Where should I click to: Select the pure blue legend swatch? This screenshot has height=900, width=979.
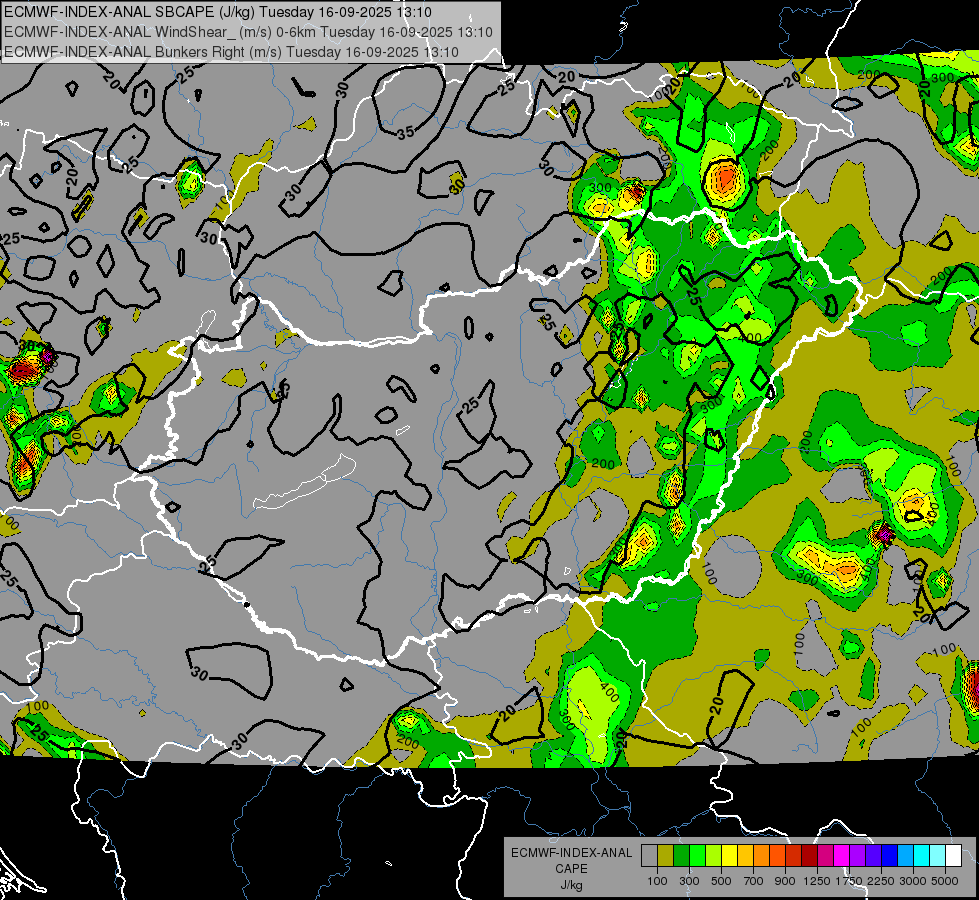[x=890, y=856]
